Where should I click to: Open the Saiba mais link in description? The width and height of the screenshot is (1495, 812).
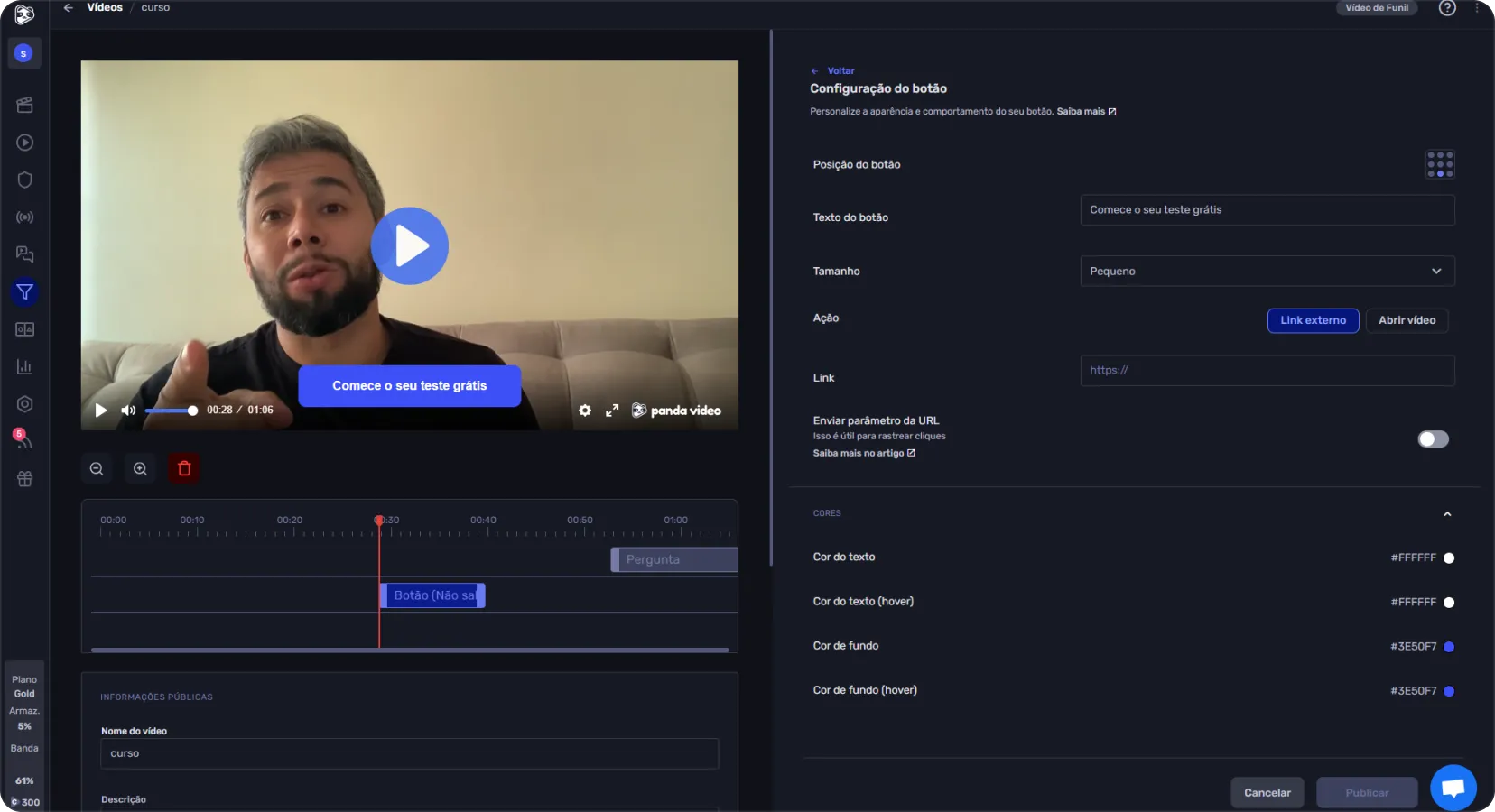point(1086,112)
